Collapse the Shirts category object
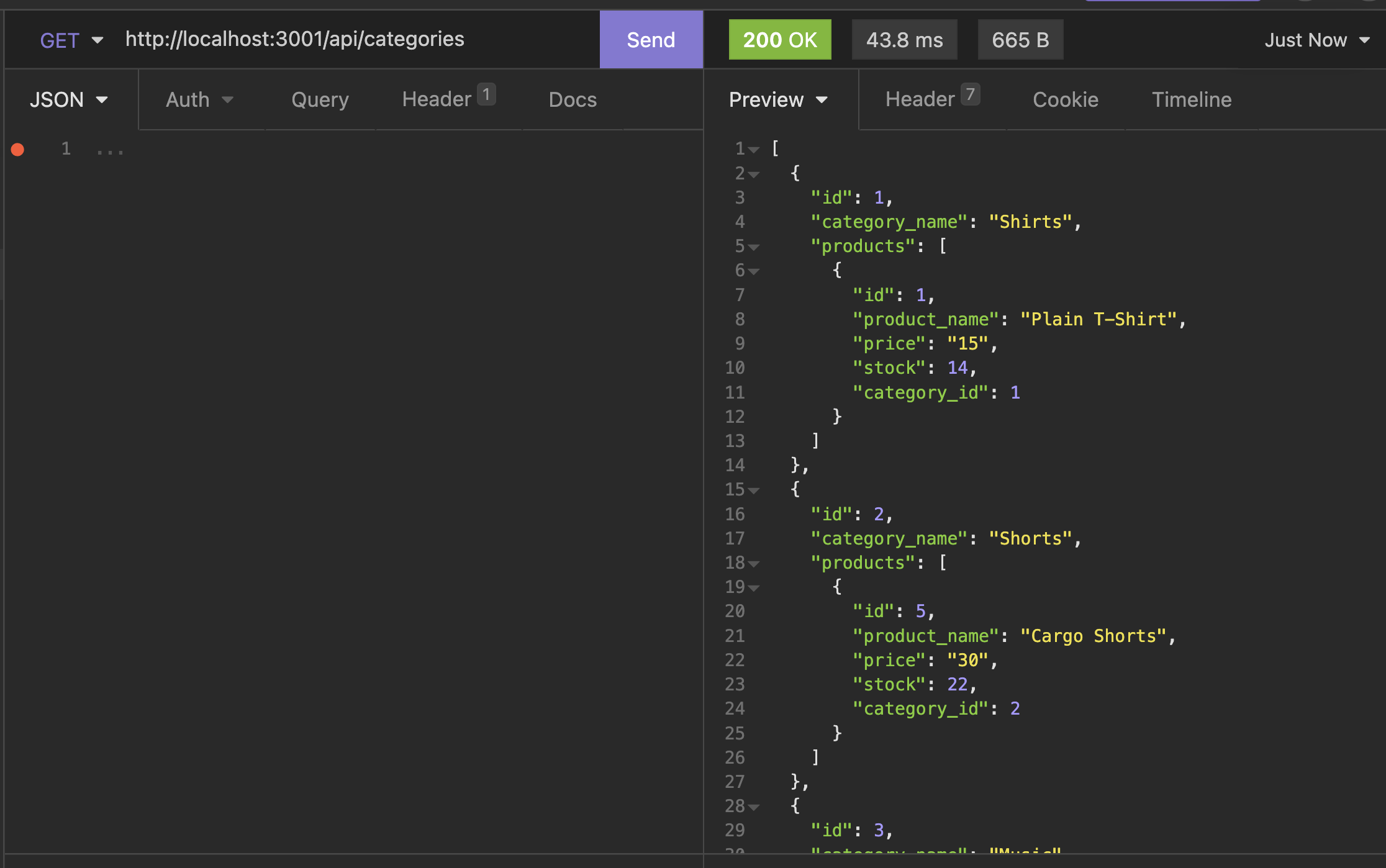This screenshot has width=1386, height=868. [x=753, y=174]
